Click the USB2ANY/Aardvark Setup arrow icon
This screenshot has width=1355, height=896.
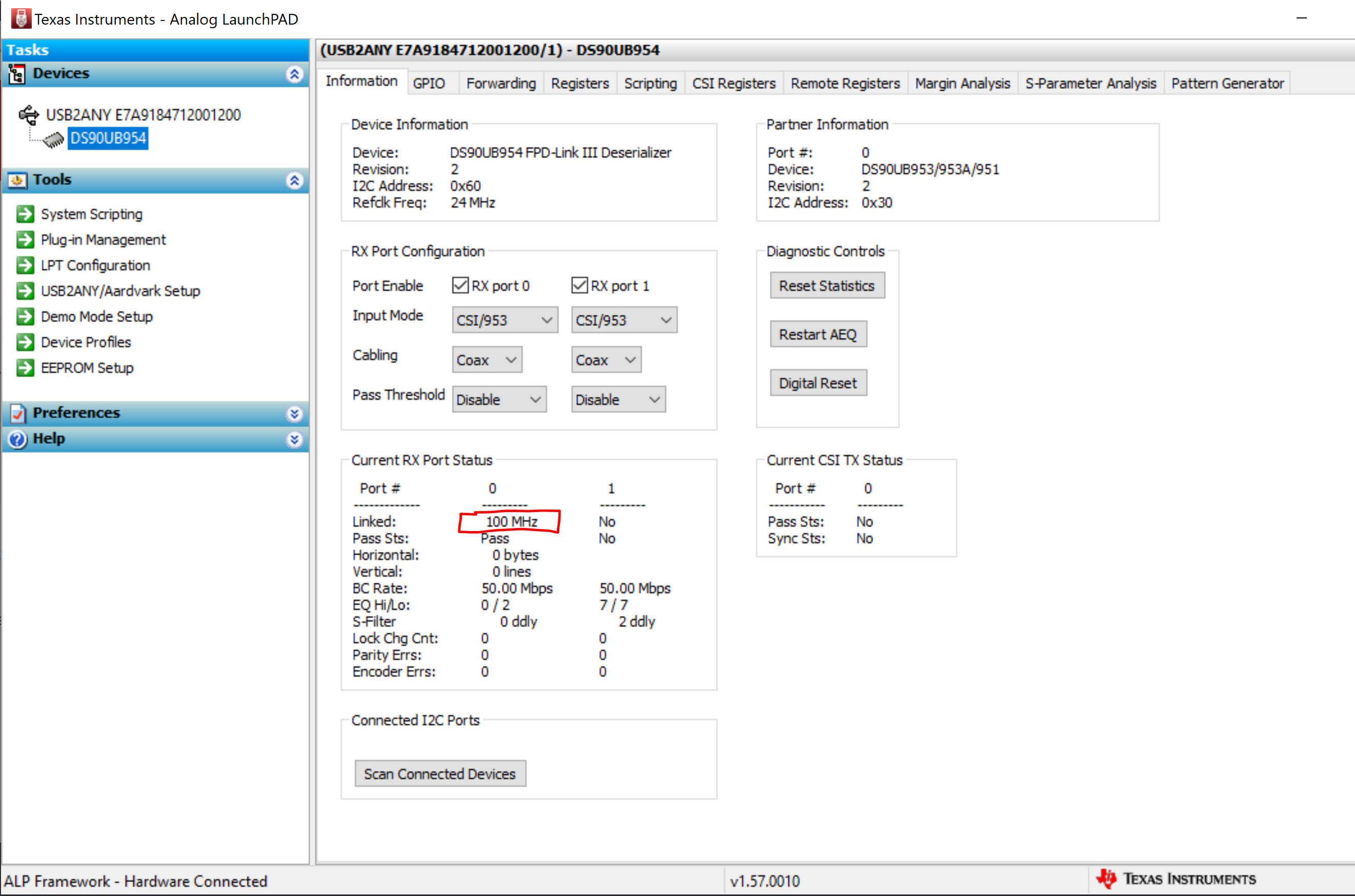point(25,291)
